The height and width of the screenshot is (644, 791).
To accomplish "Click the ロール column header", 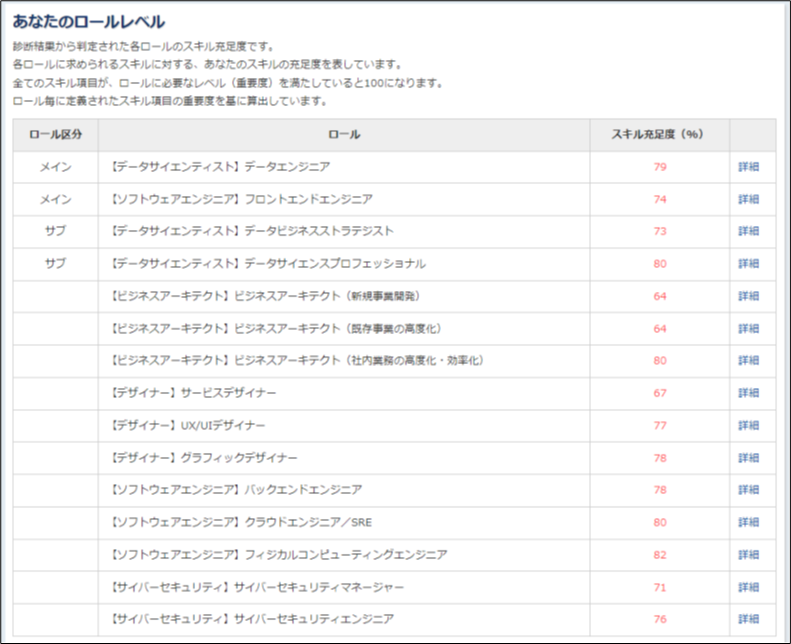I will [344, 135].
